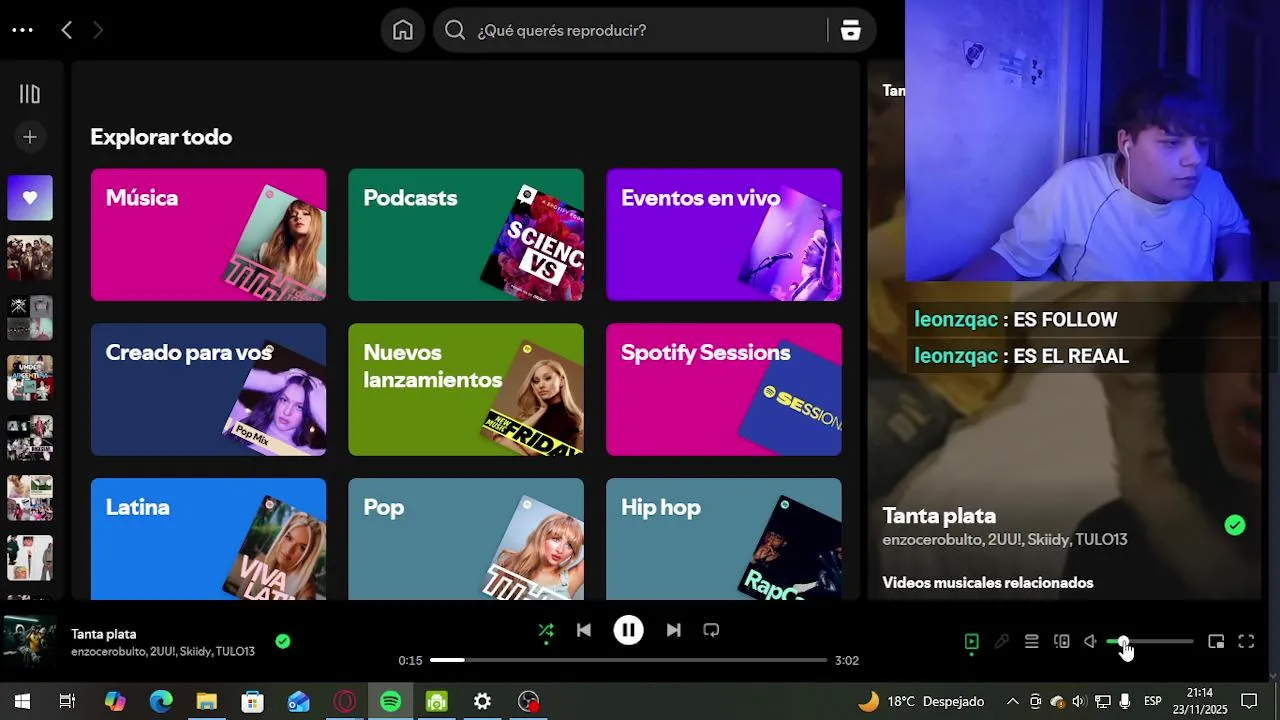
Task: Open File Explorer from taskbar
Action: [207, 702]
